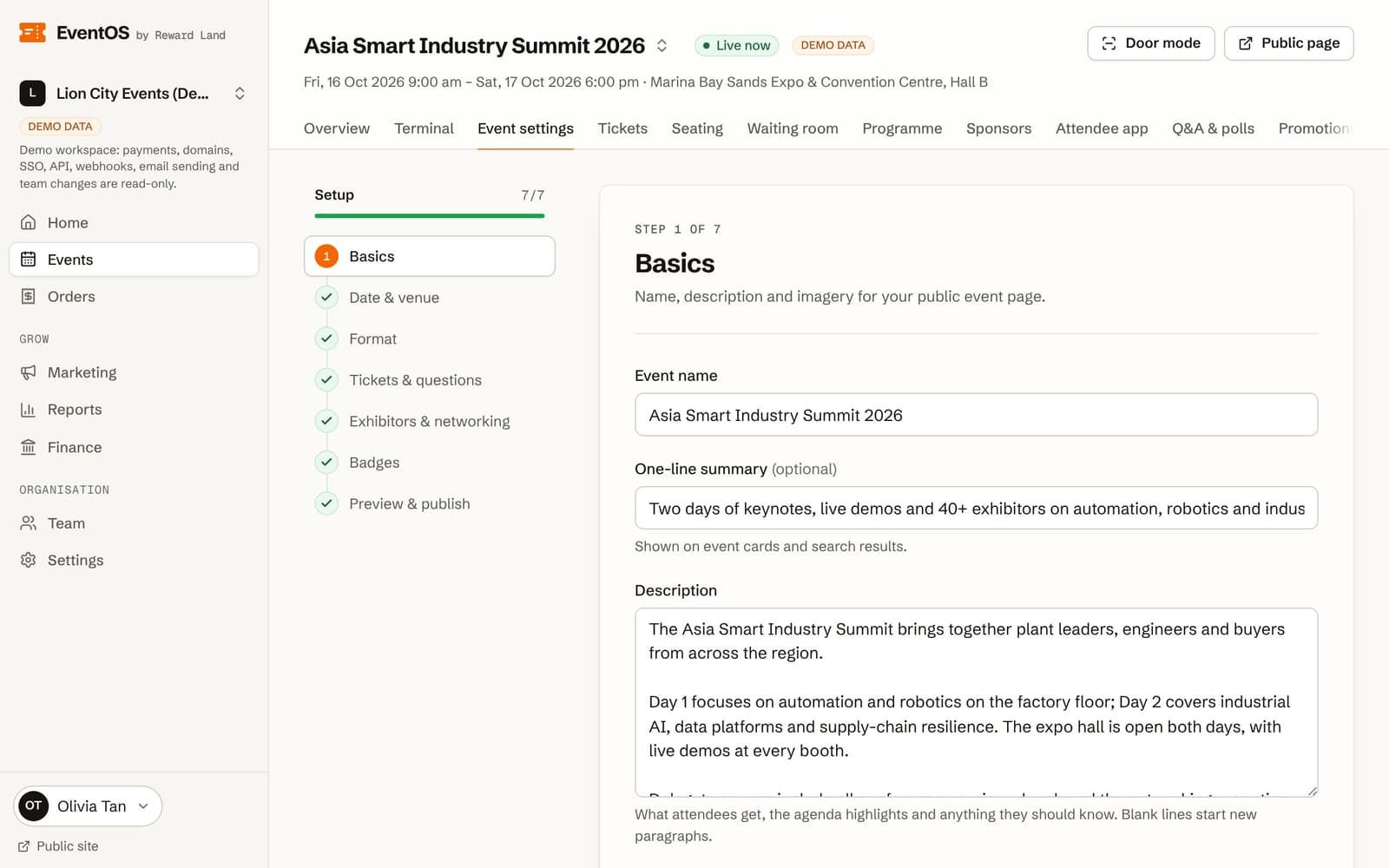The width and height of the screenshot is (1389, 868).
Task: Click the Live now status badge
Action: (736, 46)
